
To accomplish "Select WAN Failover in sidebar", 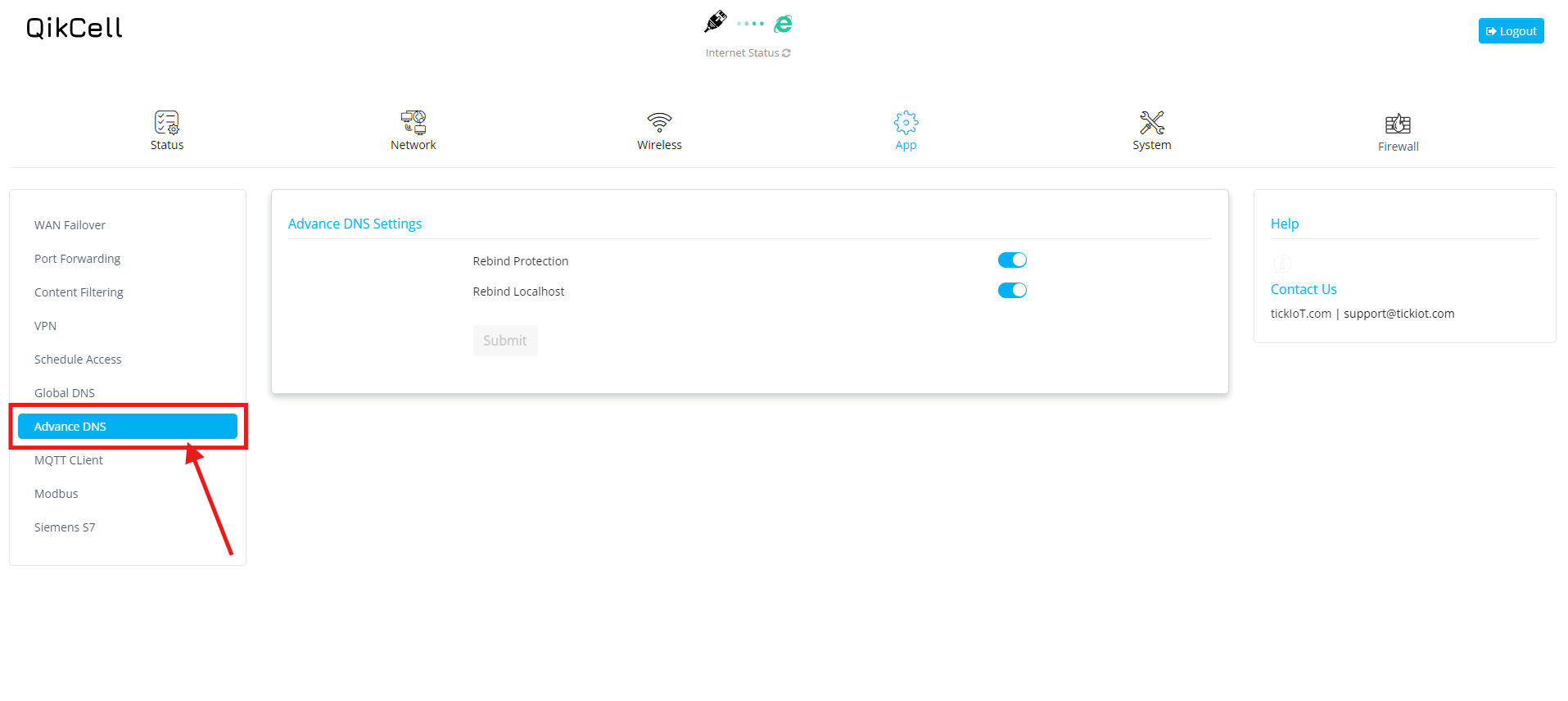I will [x=70, y=225].
